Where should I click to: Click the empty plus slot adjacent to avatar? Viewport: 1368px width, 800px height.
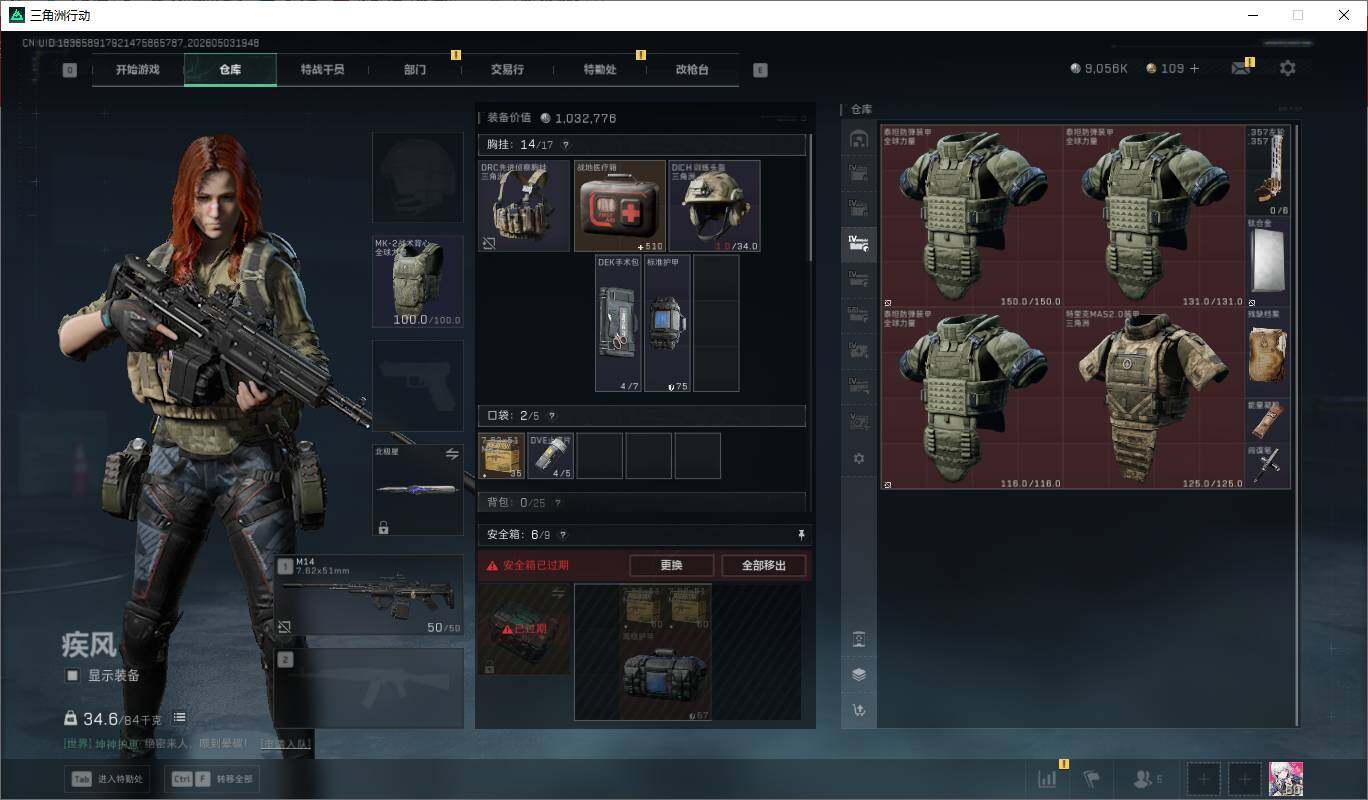[1244, 779]
